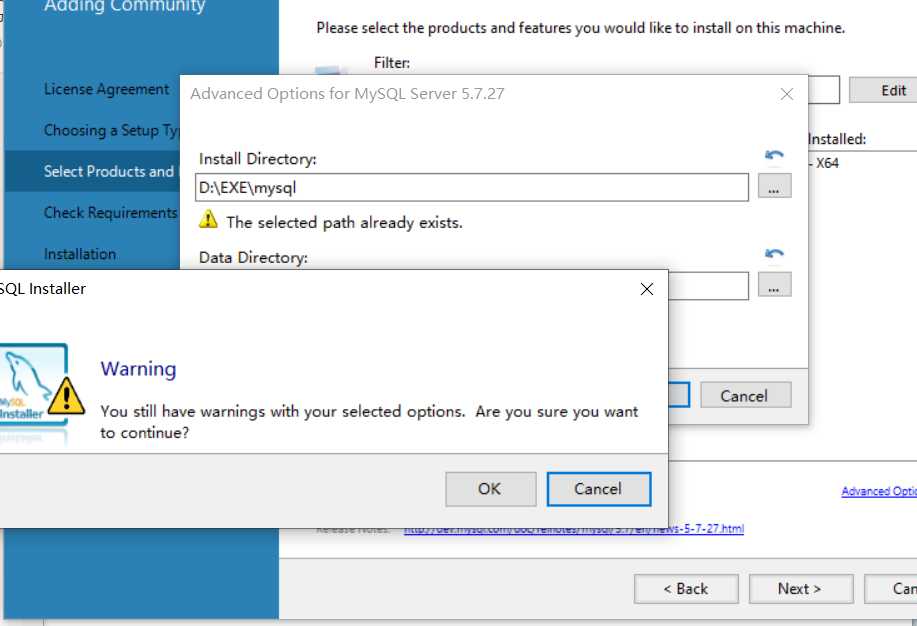
Task: Click Cancel in the Advanced Options dialog
Action: (x=746, y=396)
